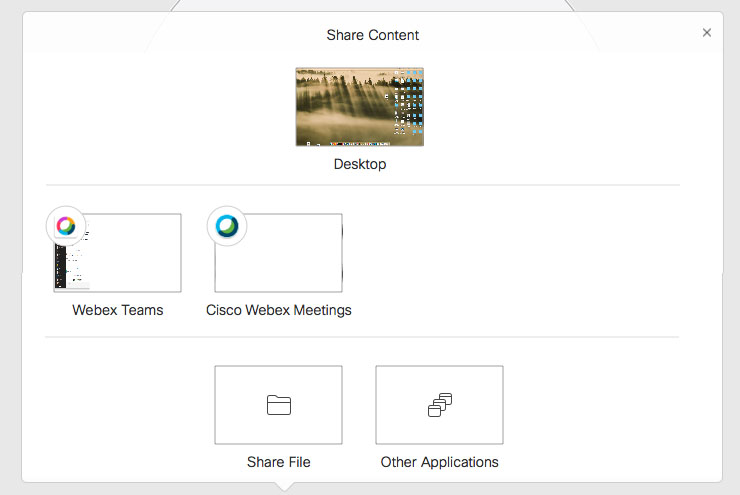
Task: Click the "Share Content" dialog title
Action: [373, 35]
